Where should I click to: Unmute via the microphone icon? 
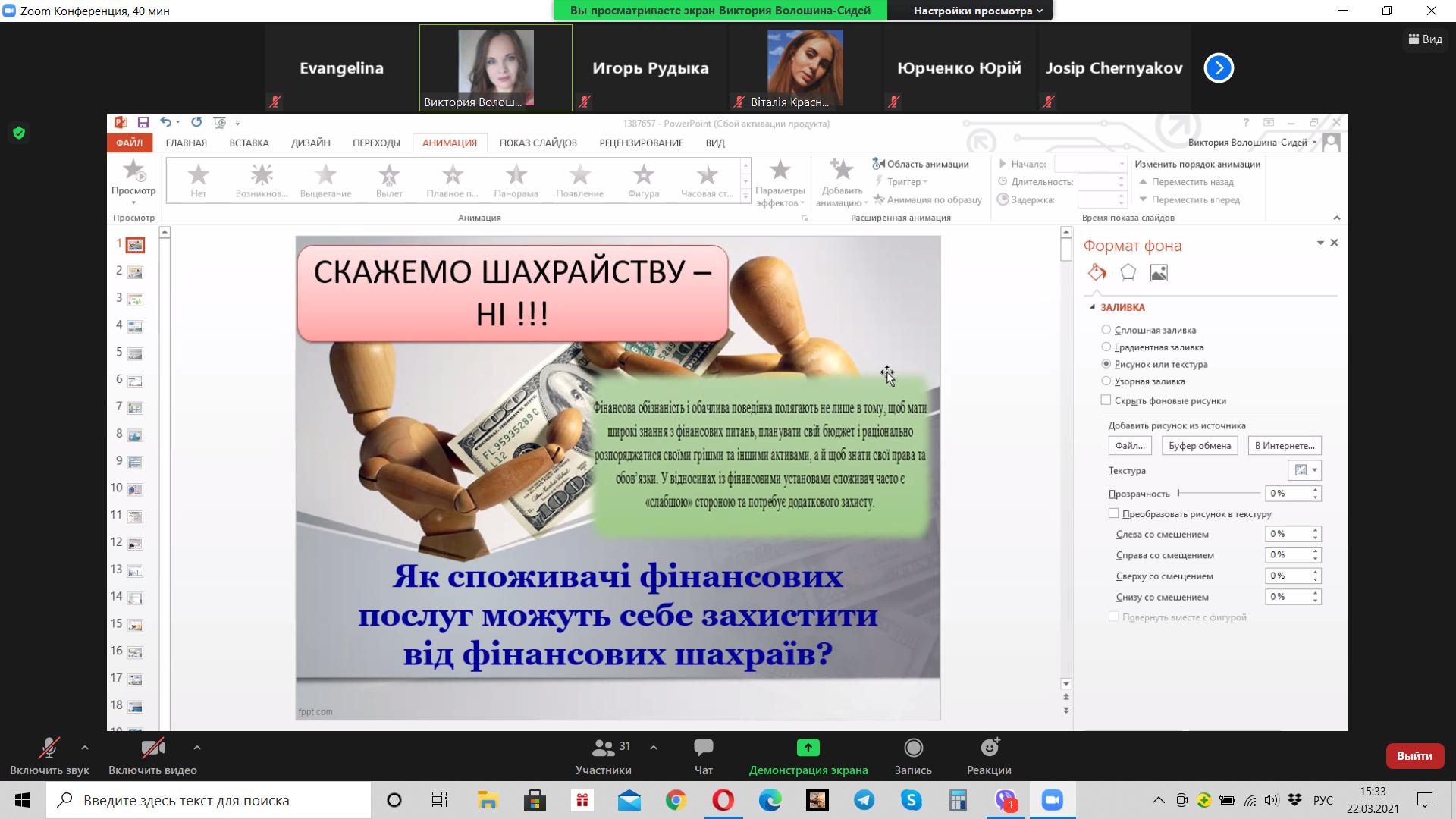tap(49, 748)
